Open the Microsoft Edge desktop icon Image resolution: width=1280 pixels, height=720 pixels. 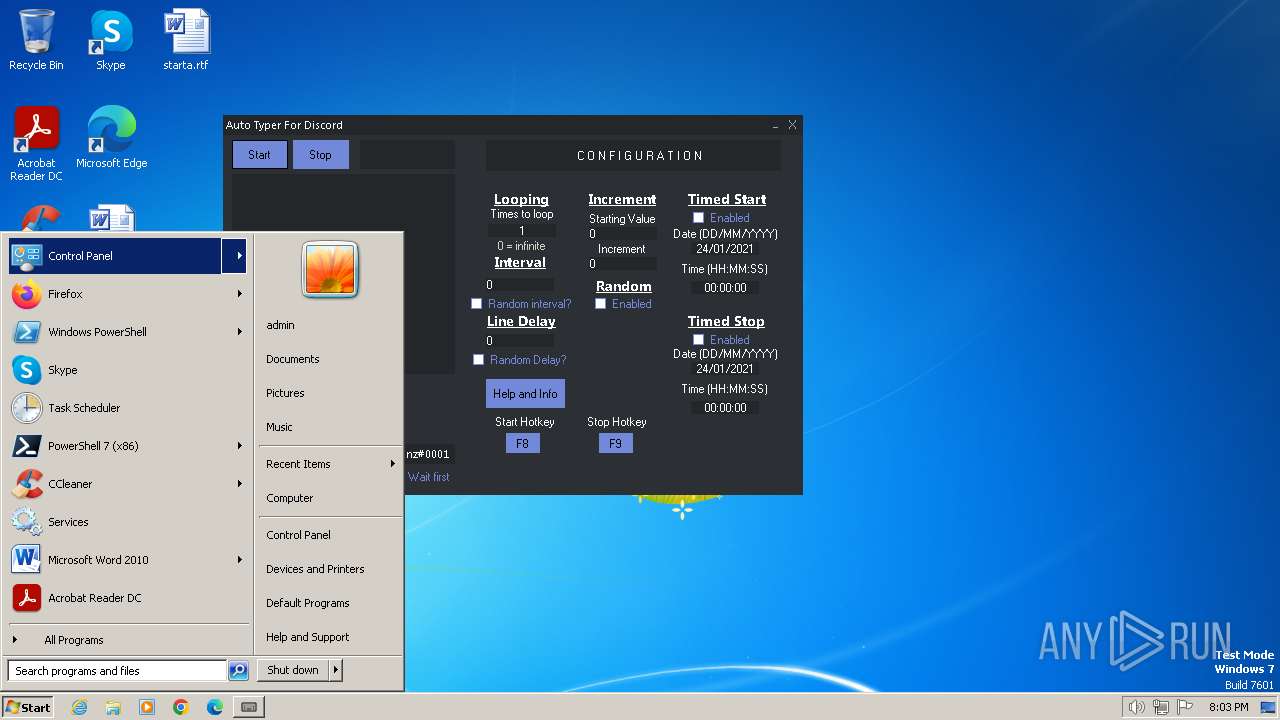coord(111,138)
